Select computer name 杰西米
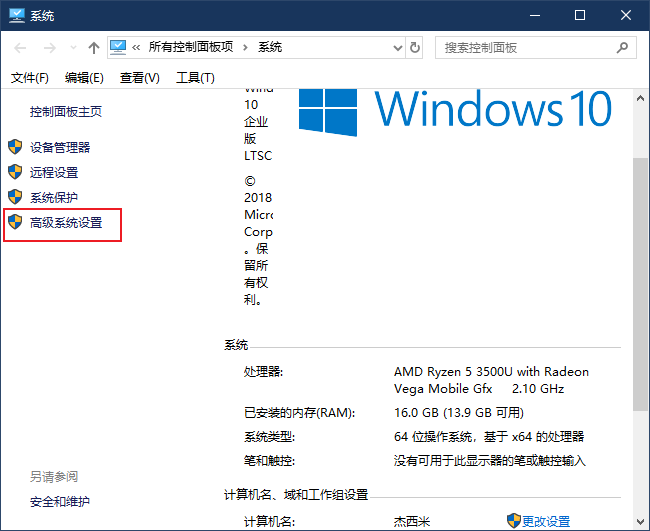This screenshot has height=531, width=650. 412,521
